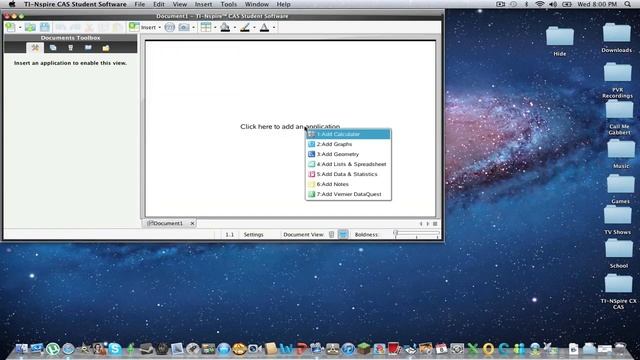Expand the Text Color dropdown arrow

click(274, 27)
